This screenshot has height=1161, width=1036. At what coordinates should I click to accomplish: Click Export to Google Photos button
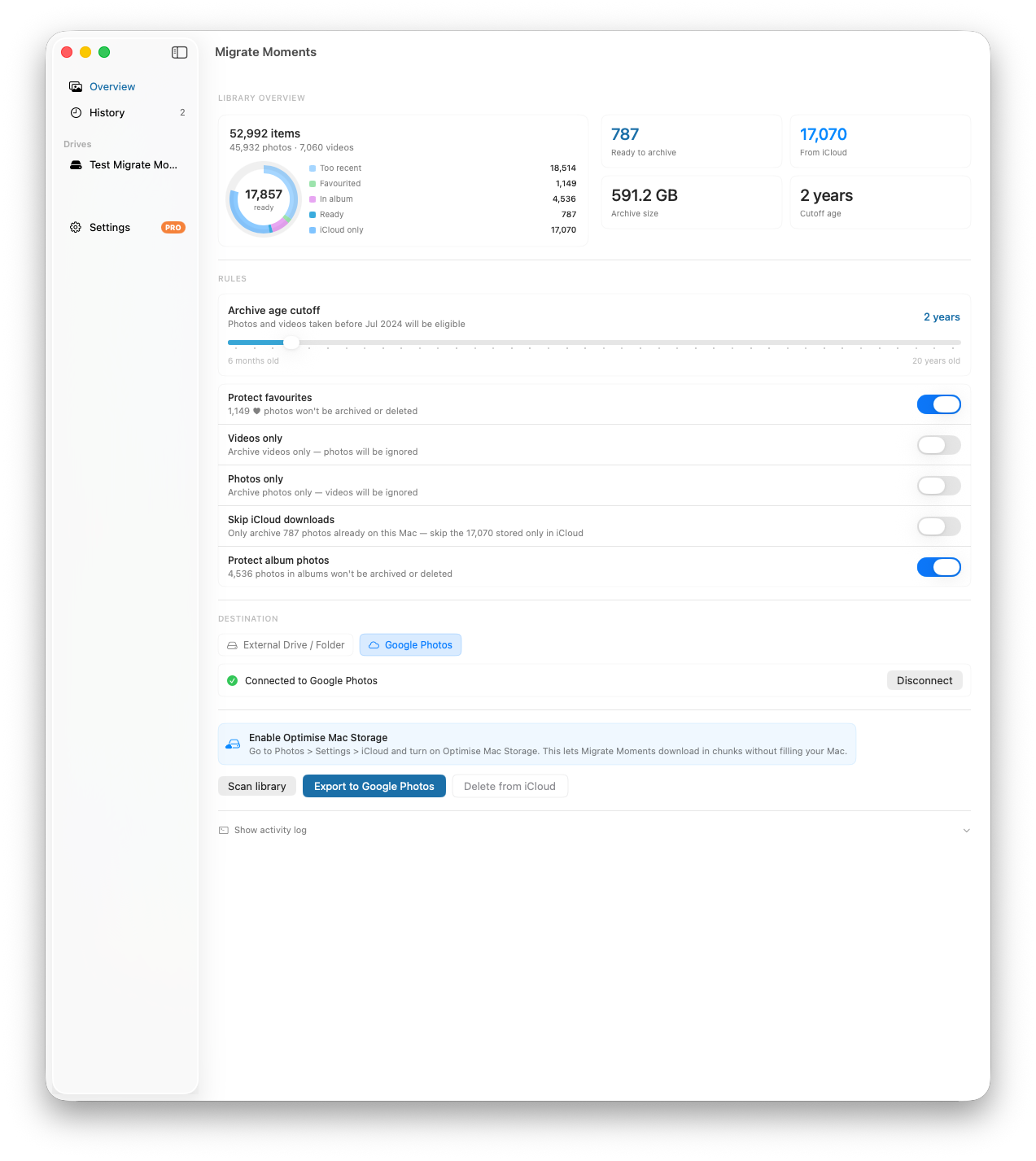coord(374,786)
